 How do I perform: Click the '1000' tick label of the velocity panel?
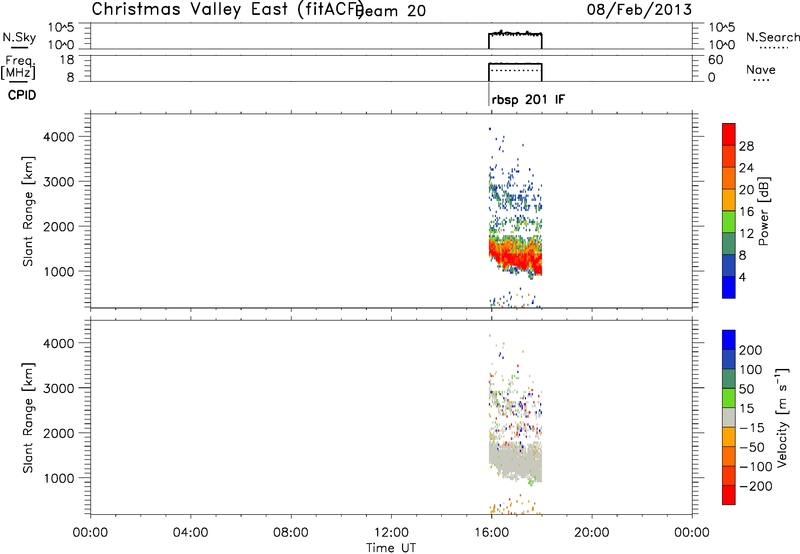59,478
